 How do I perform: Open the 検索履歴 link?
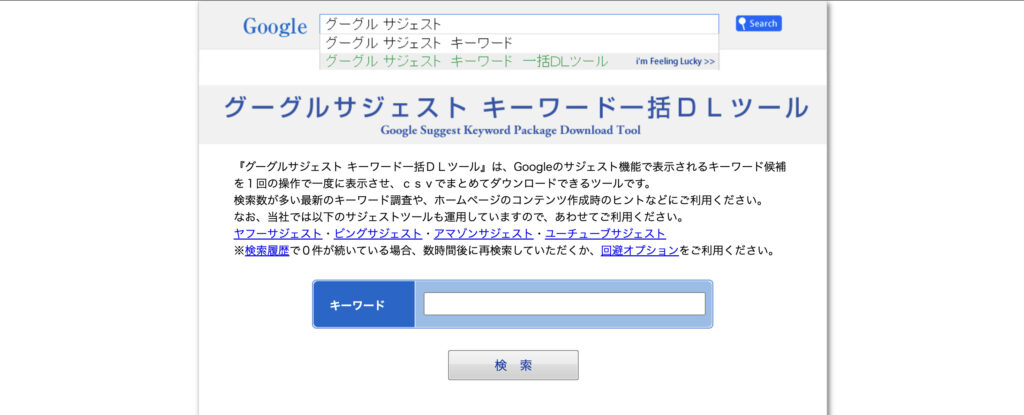267,250
